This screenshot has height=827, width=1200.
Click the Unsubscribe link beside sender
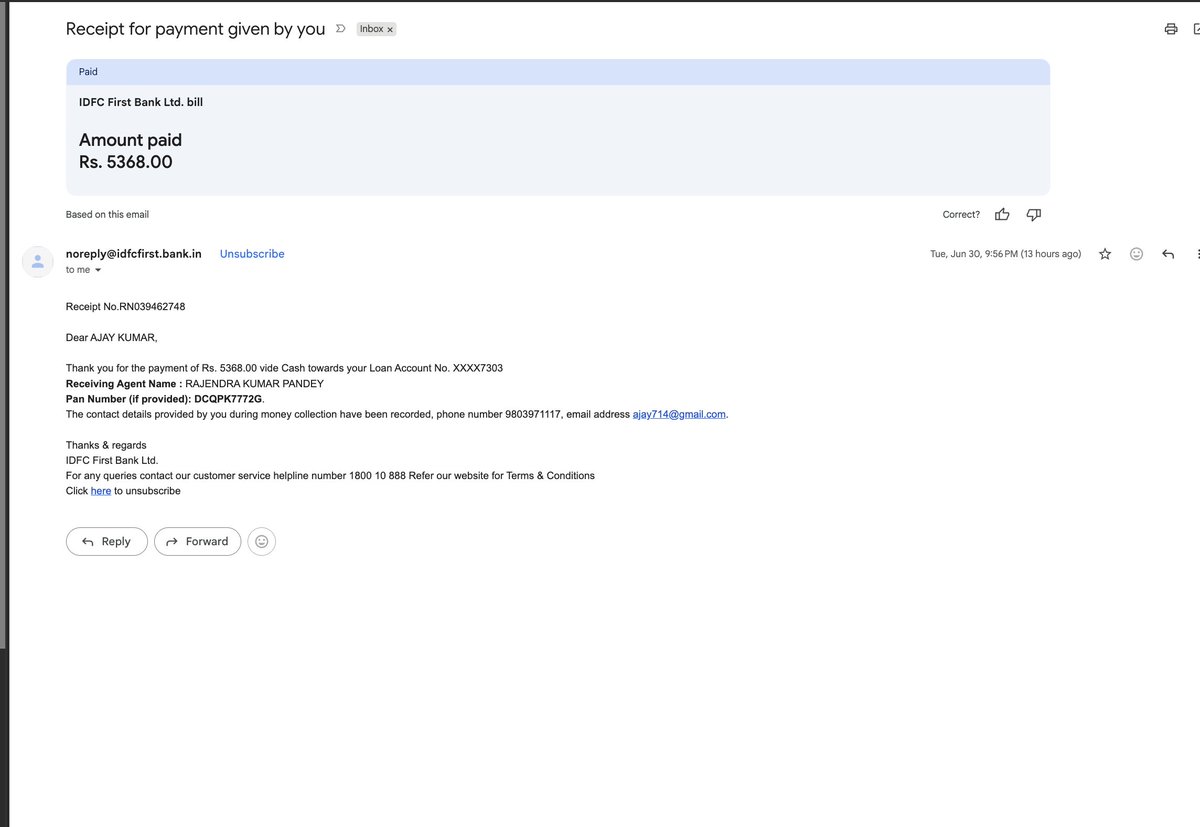pos(252,254)
